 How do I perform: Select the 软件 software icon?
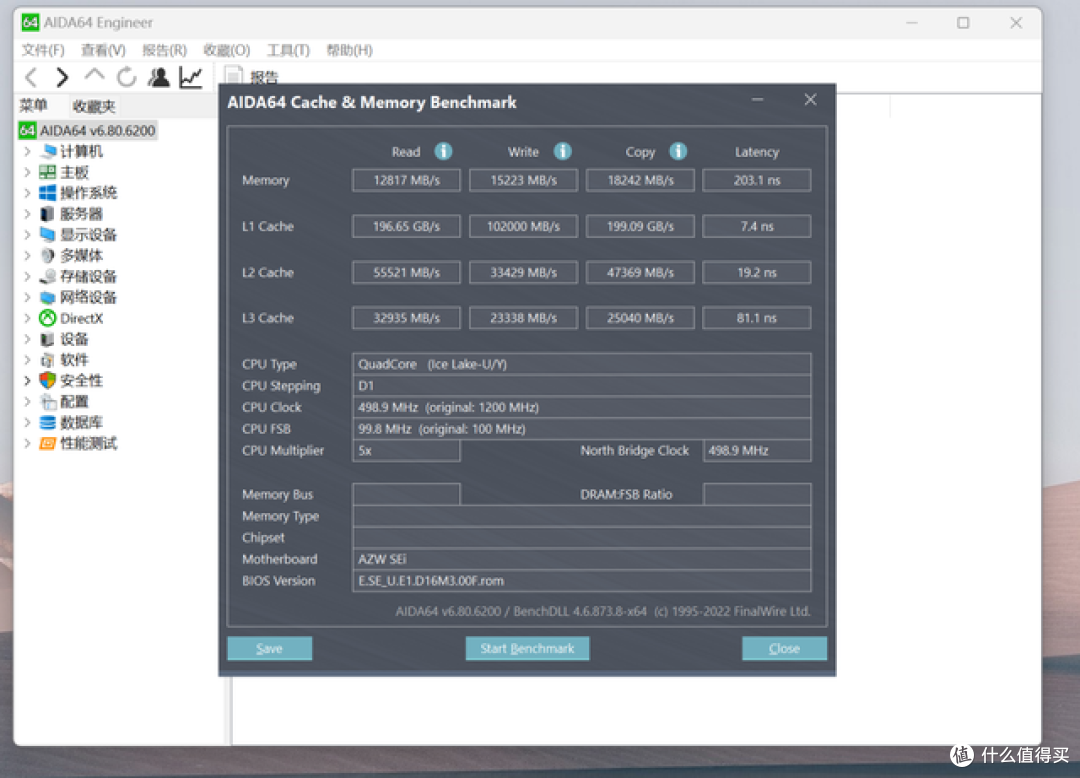(x=48, y=360)
